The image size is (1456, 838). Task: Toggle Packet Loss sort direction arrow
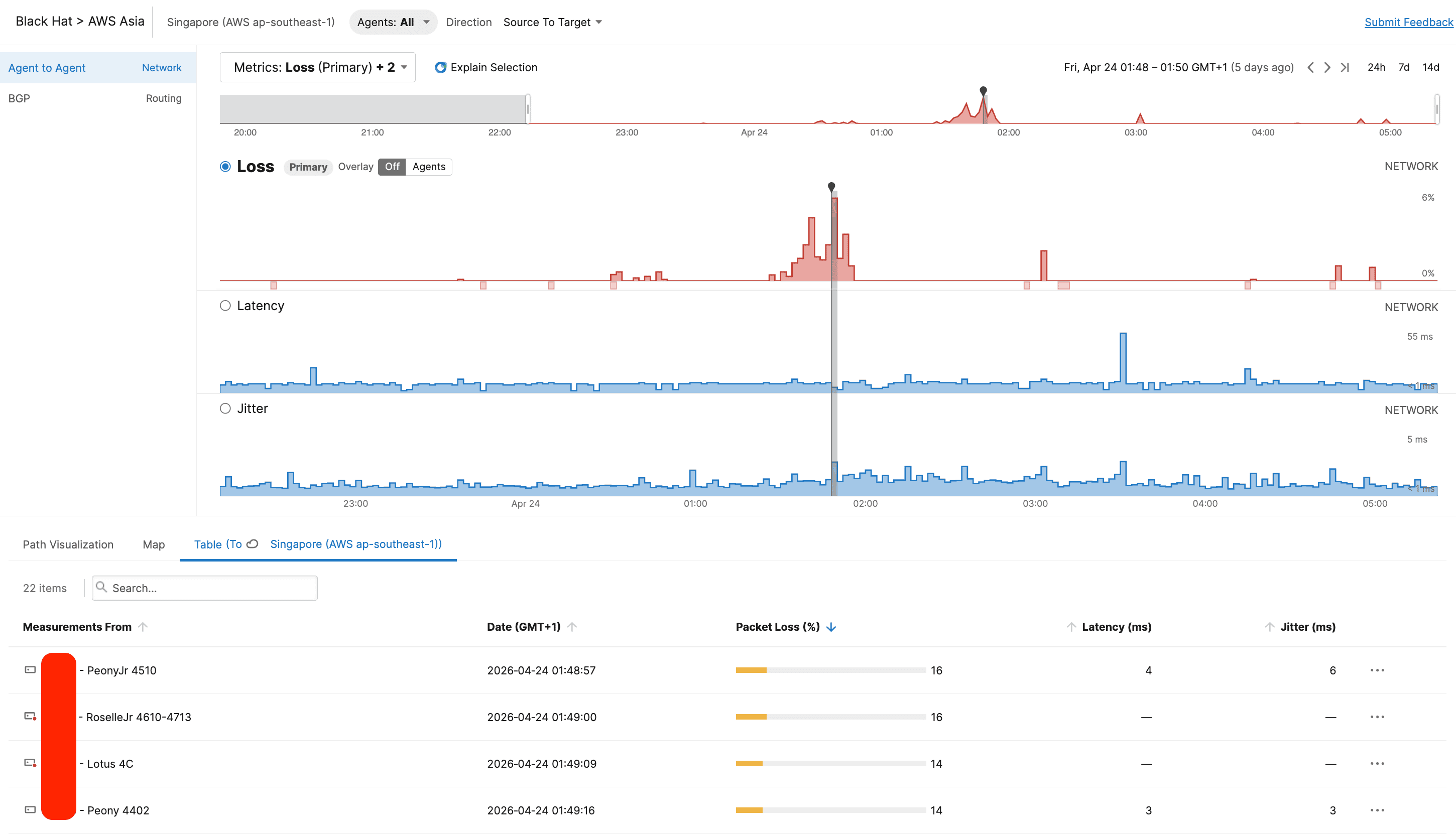coord(831,627)
